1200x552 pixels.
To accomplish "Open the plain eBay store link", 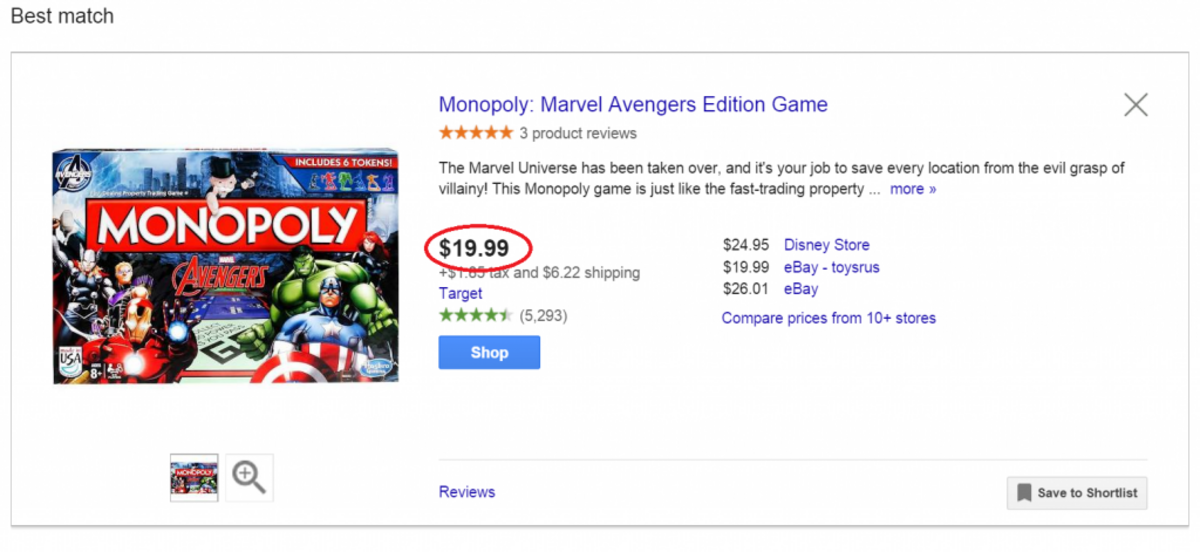I will point(800,289).
